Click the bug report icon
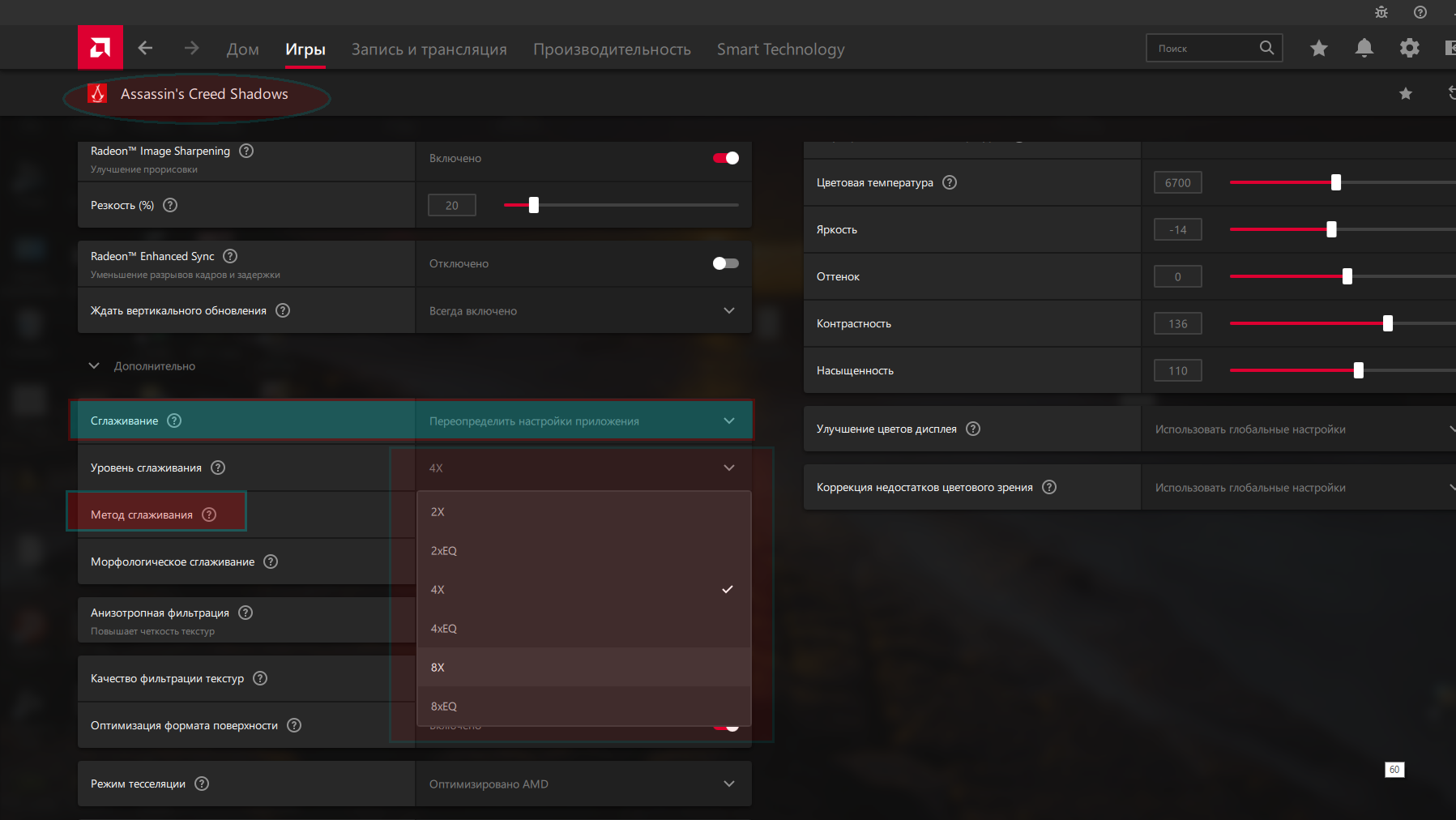 point(1381,12)
